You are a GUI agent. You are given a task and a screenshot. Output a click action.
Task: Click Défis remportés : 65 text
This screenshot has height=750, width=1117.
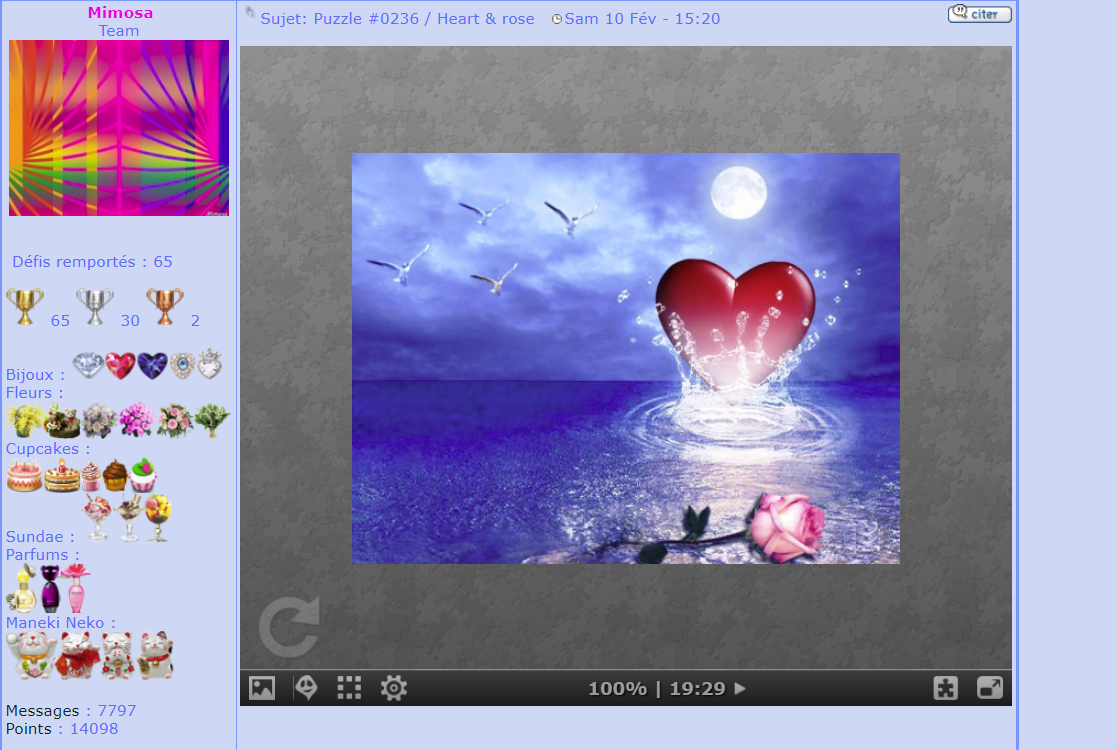92,261
